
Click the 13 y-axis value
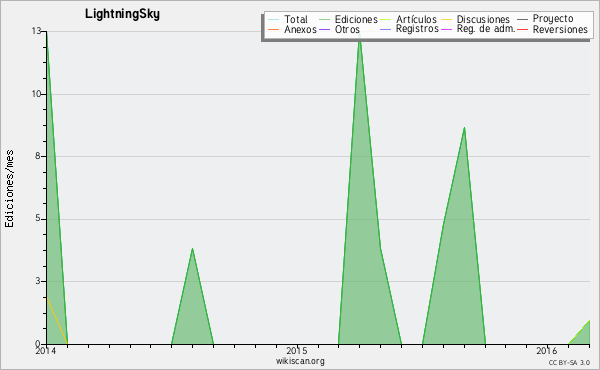point(36,31)
